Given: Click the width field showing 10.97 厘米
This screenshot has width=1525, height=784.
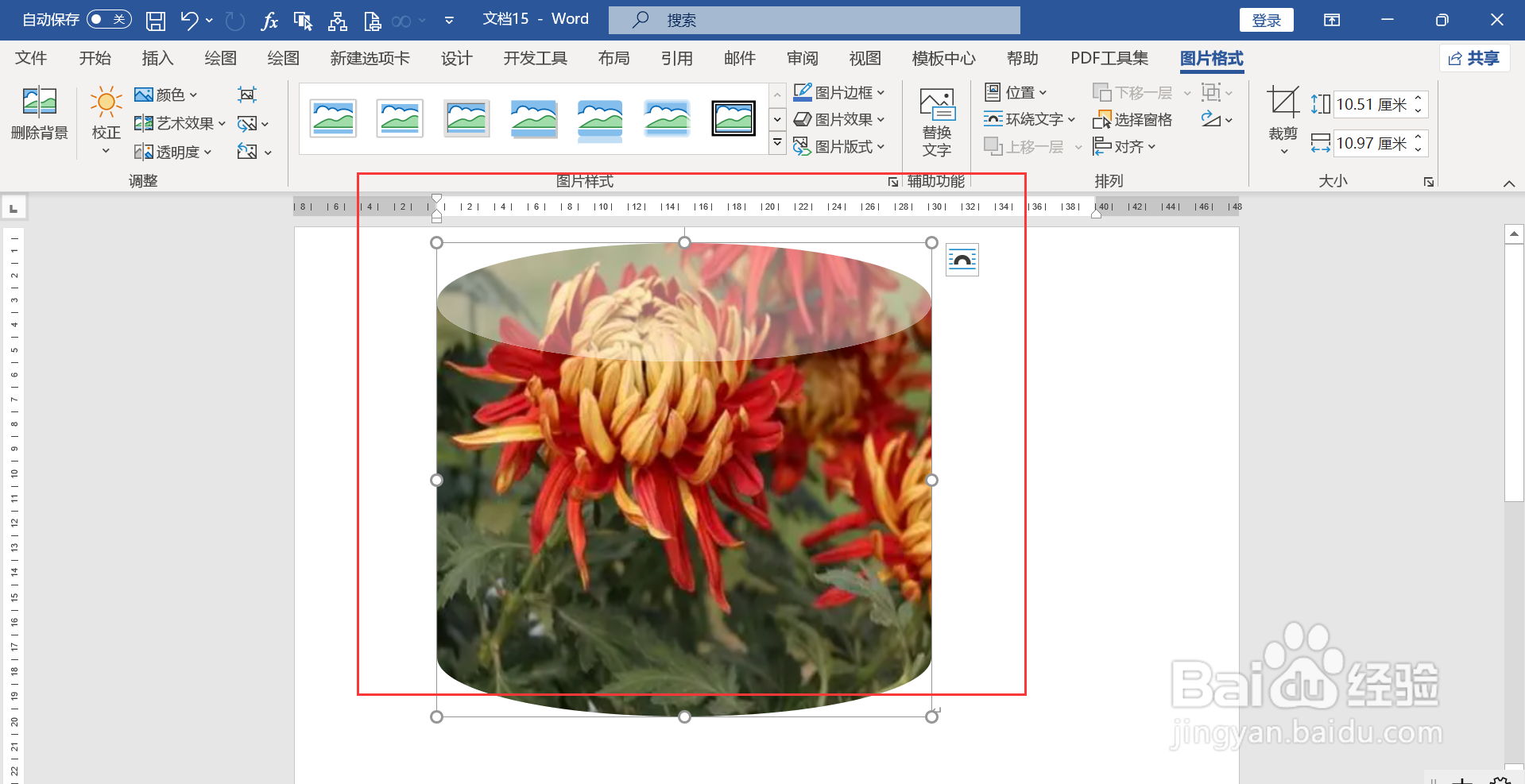Looking at the screenshot, I should [1373, 143].
